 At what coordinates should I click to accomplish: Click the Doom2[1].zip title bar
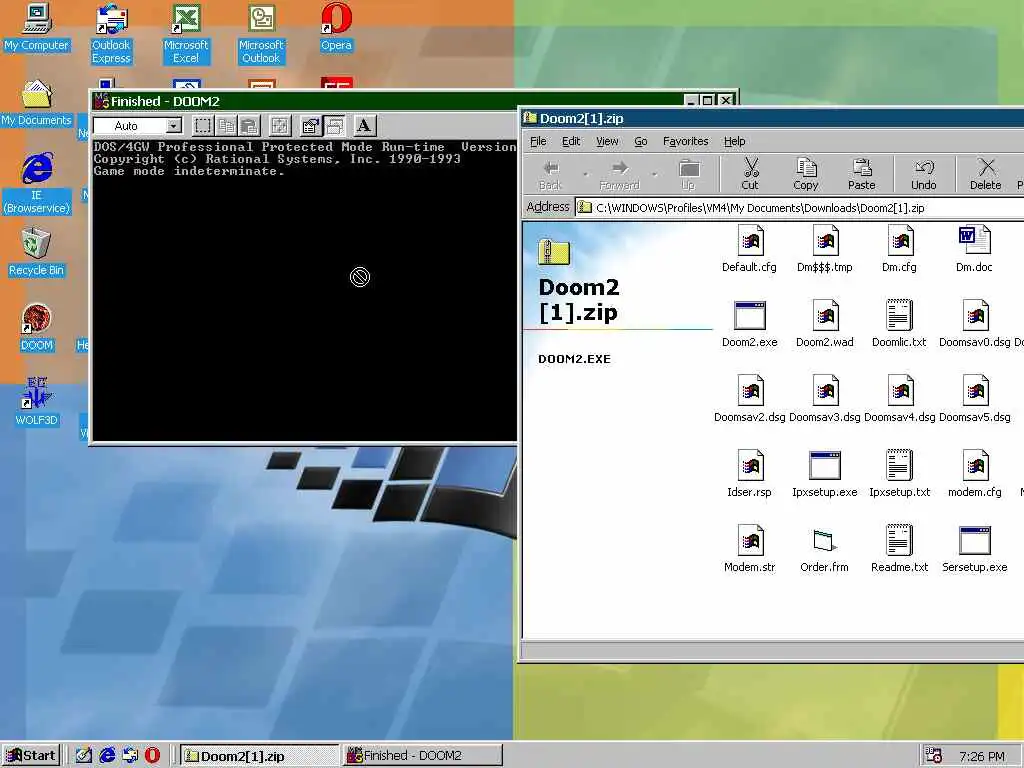click(773, 118)
